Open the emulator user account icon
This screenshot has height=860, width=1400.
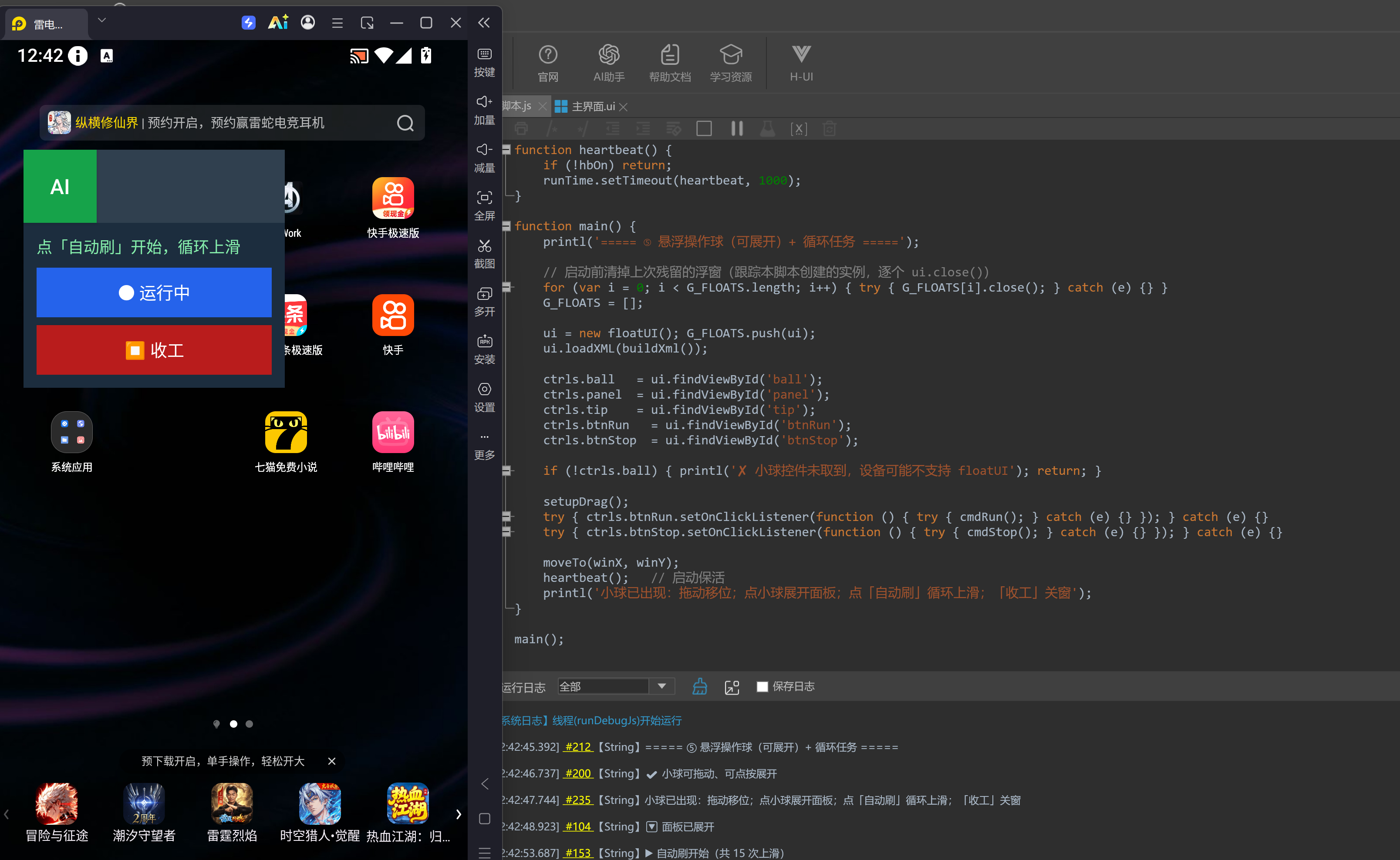click(x=308, y=23)
